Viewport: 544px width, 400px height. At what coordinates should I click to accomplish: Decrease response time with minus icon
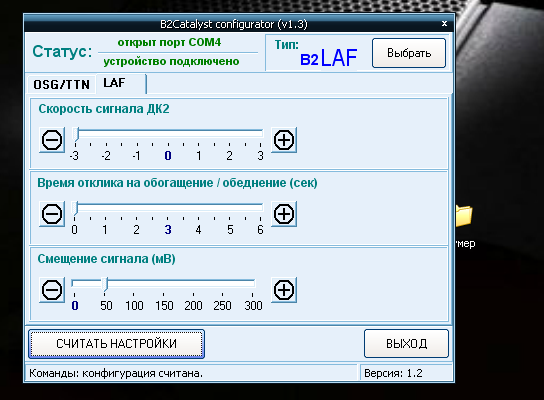(x=52, y=214)
